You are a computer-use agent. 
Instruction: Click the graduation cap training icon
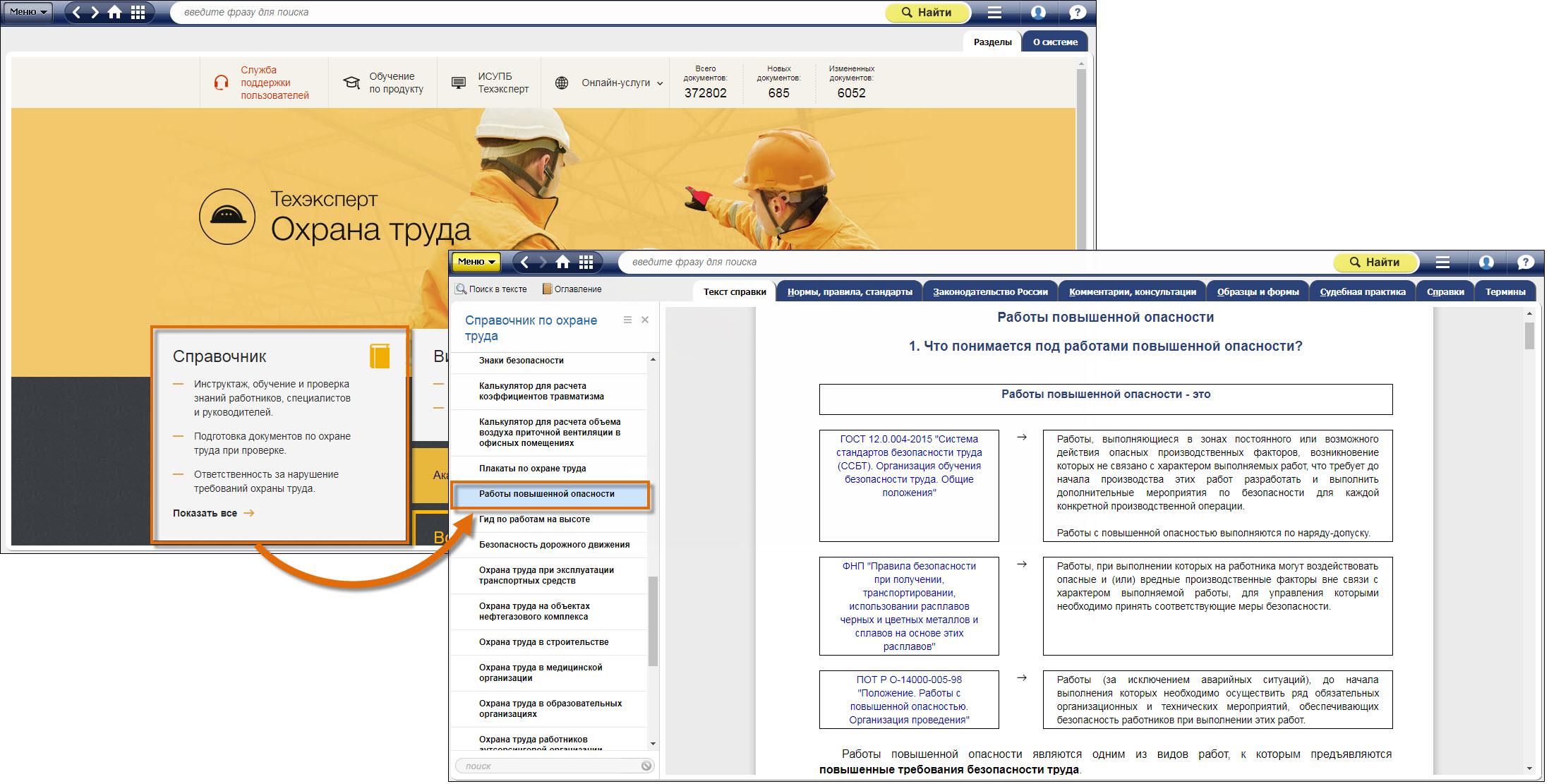(351, 83)
